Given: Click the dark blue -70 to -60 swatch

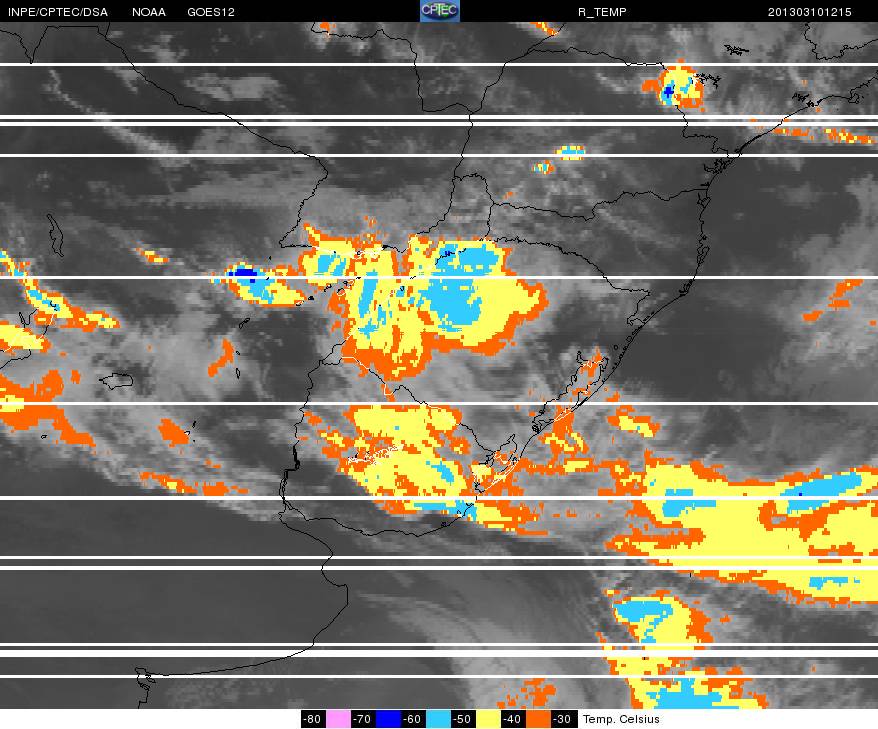Looking at the screenshot, I should click(388, 719).
